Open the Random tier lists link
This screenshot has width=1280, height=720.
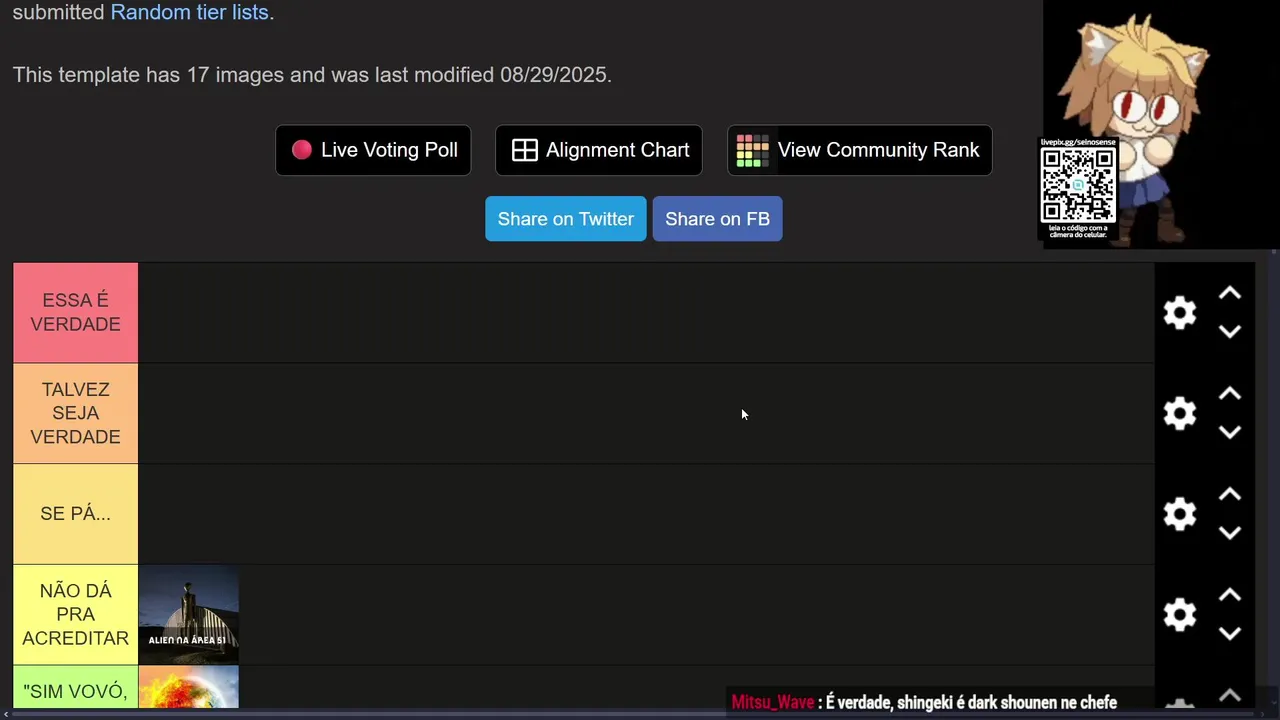(x=189, y=13)
